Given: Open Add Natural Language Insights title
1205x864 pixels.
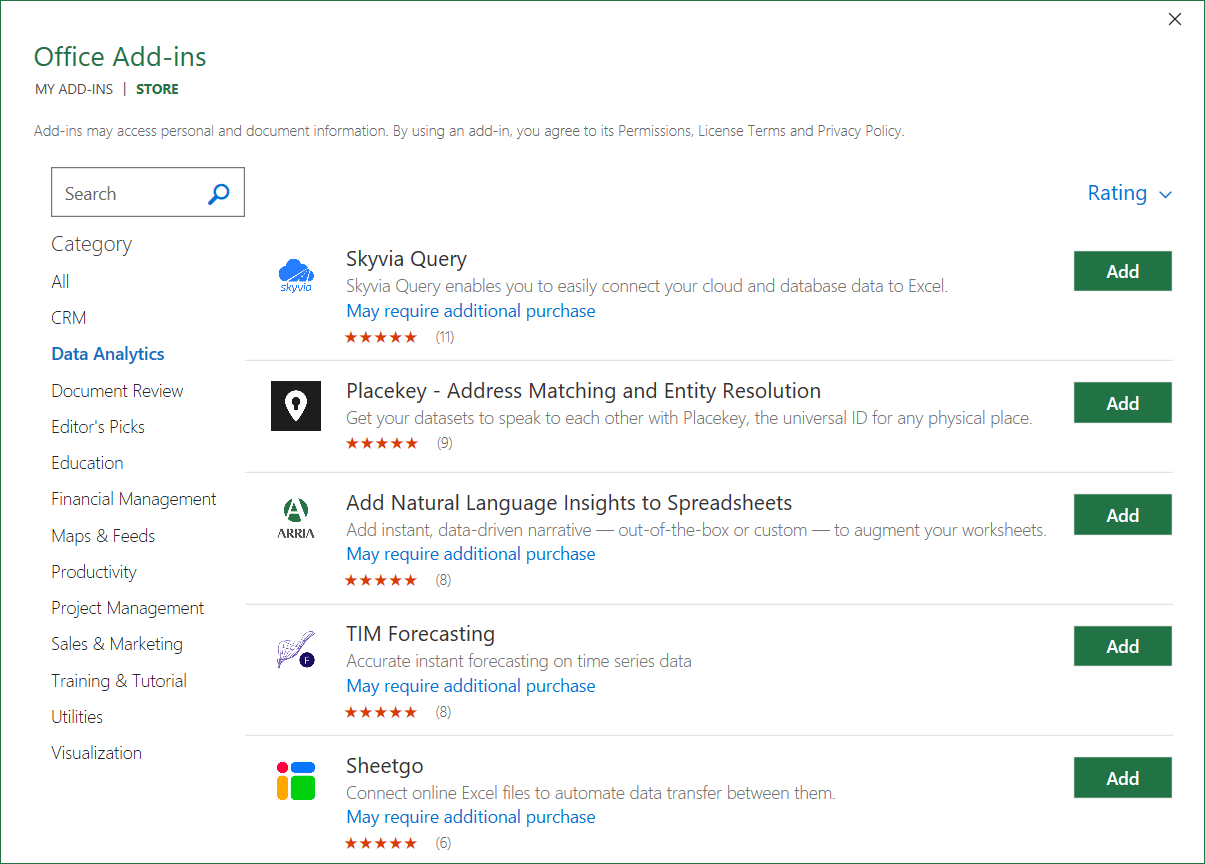Looking at the screenshot, I should (x=569, y=503).
